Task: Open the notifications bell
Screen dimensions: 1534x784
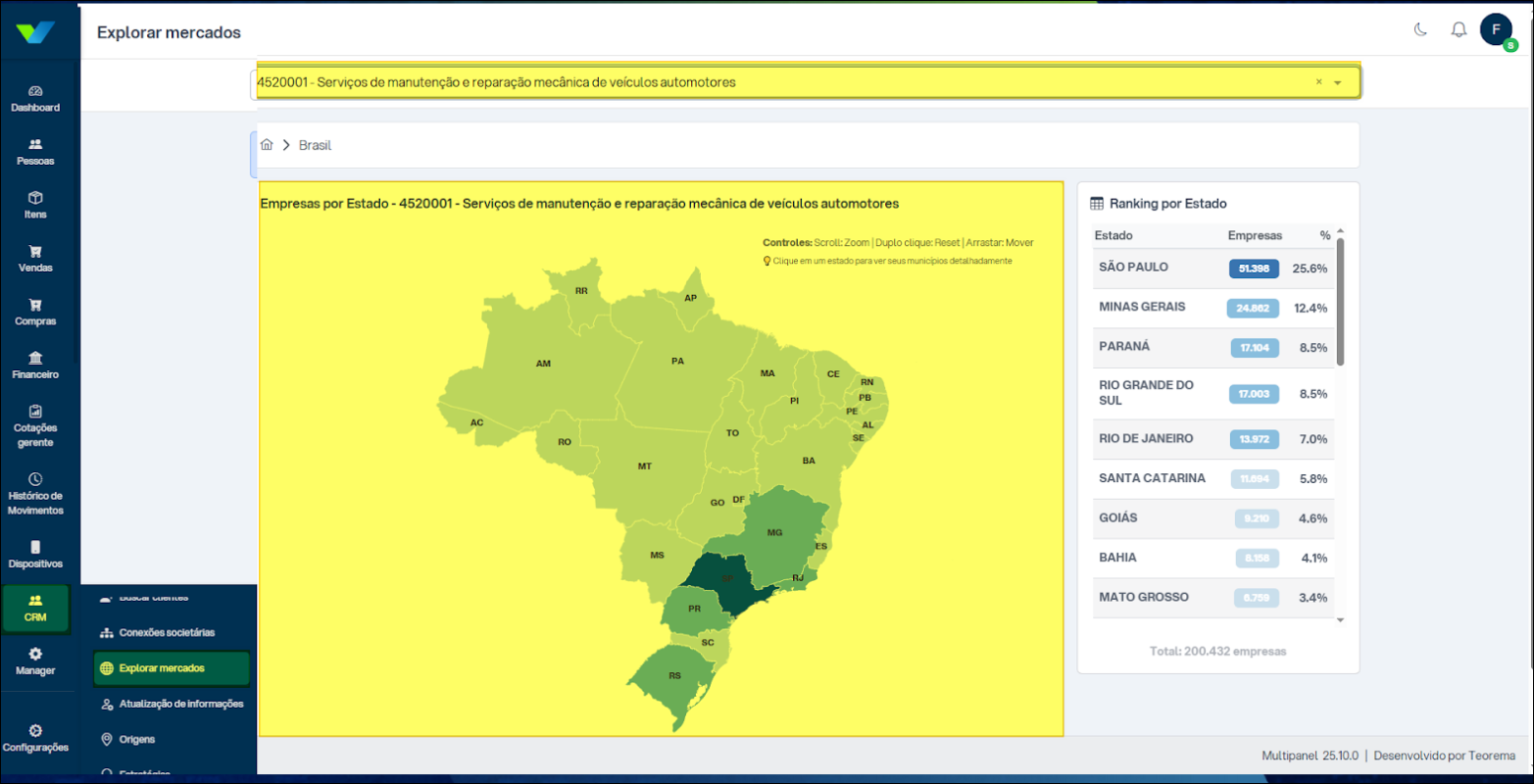Action: coord(1459,29)
